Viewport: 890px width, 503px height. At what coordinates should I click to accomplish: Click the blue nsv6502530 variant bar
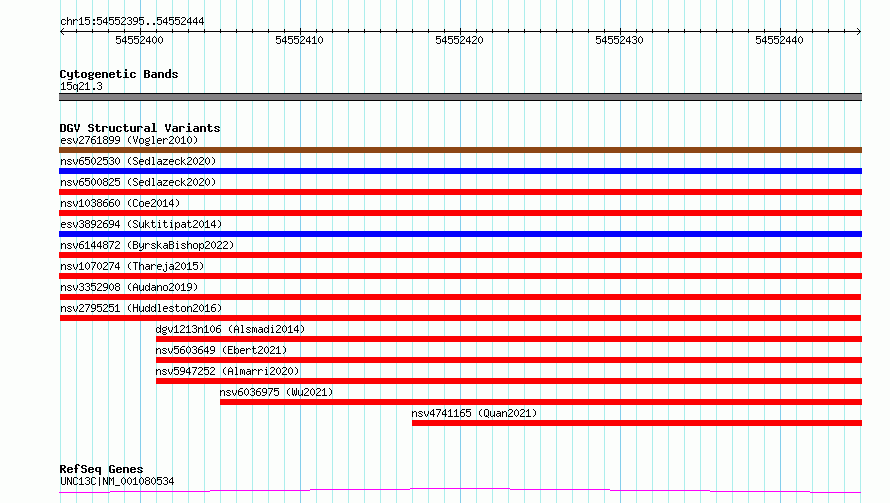(460, 171)
